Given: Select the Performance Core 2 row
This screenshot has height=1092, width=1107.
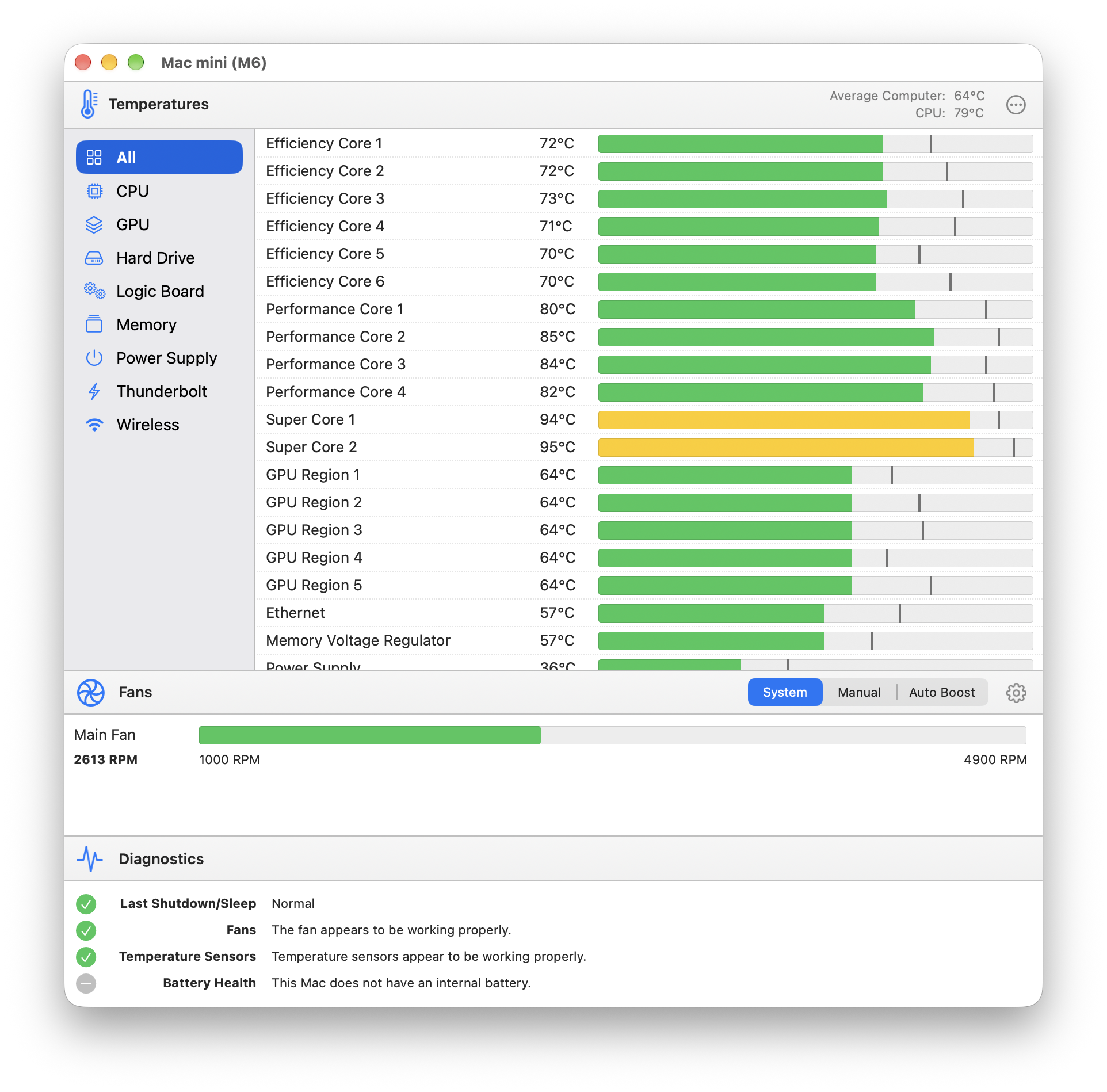Looking at the screenshot, I should pos(648,337).
